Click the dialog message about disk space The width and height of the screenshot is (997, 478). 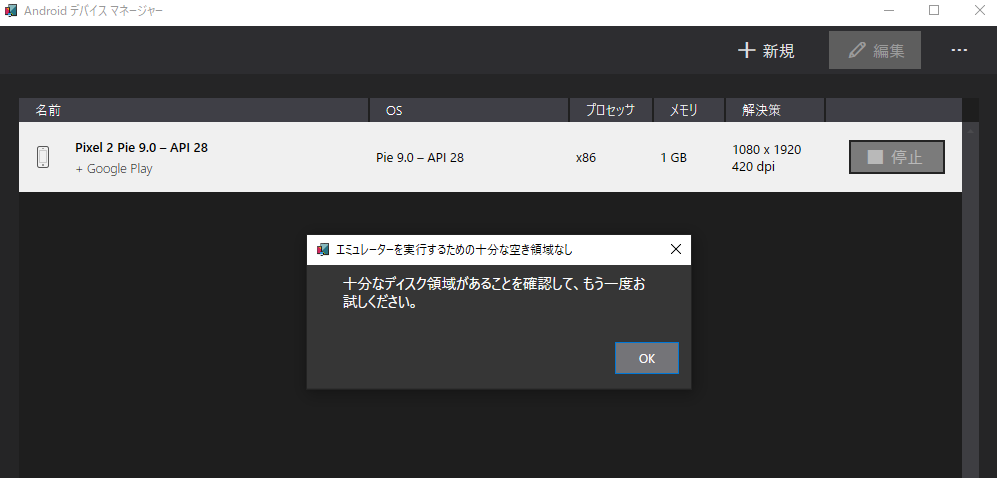coord(494,293)
